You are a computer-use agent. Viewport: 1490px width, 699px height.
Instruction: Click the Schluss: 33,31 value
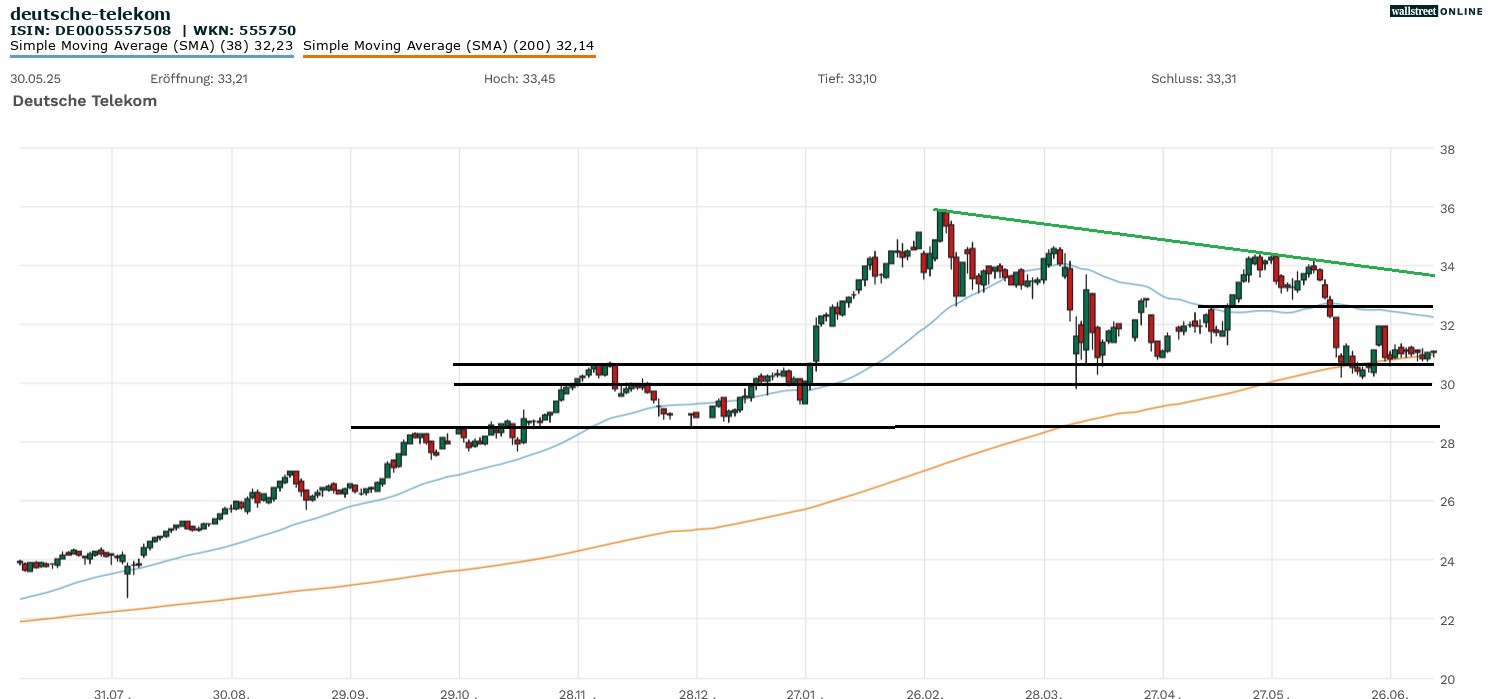(1194, 79)
